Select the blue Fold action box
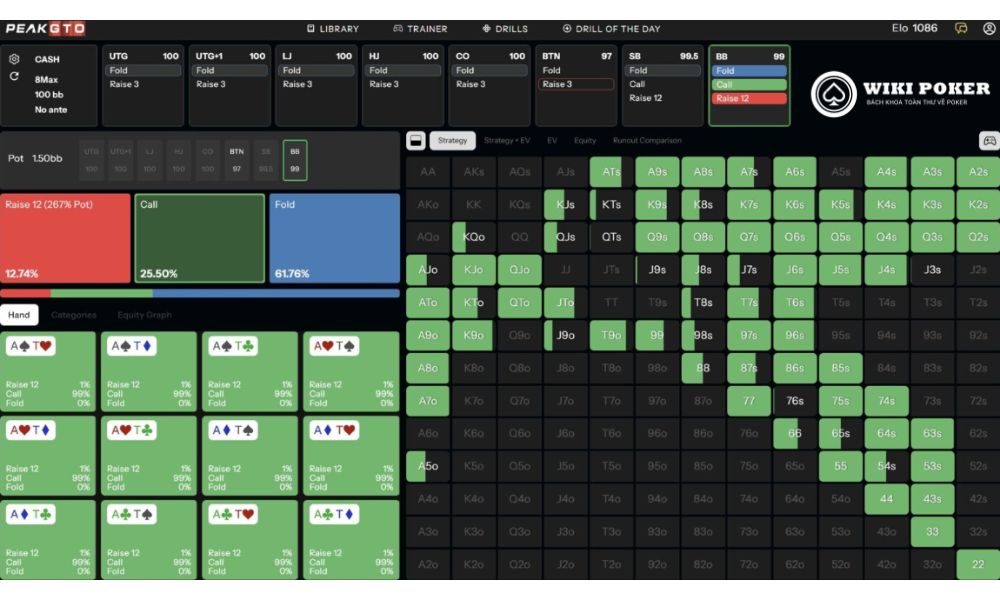Image resolution: width=1000 pixels, height=600 pixels. click(335, 238)
